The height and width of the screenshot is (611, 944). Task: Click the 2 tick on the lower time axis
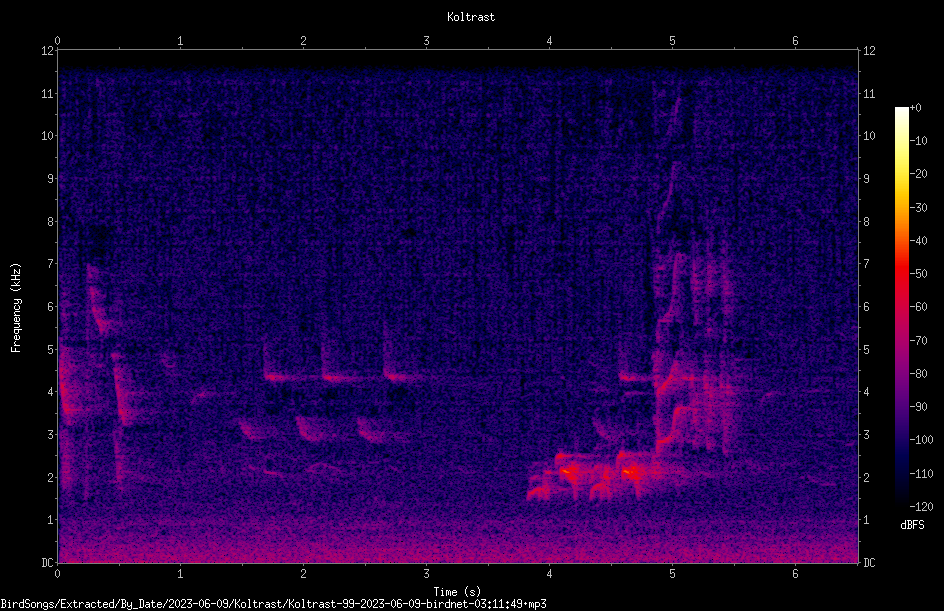click(303, 574)
